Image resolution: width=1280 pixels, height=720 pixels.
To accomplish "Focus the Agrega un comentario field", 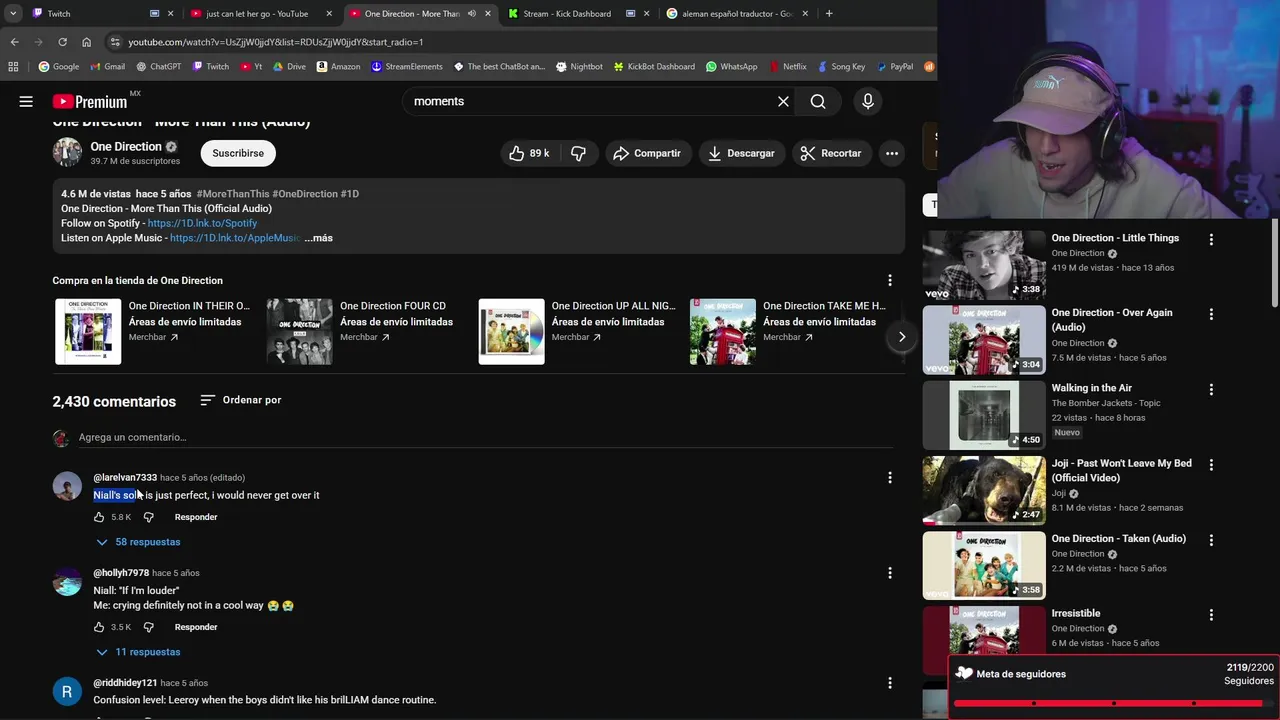I will (484, 437).
